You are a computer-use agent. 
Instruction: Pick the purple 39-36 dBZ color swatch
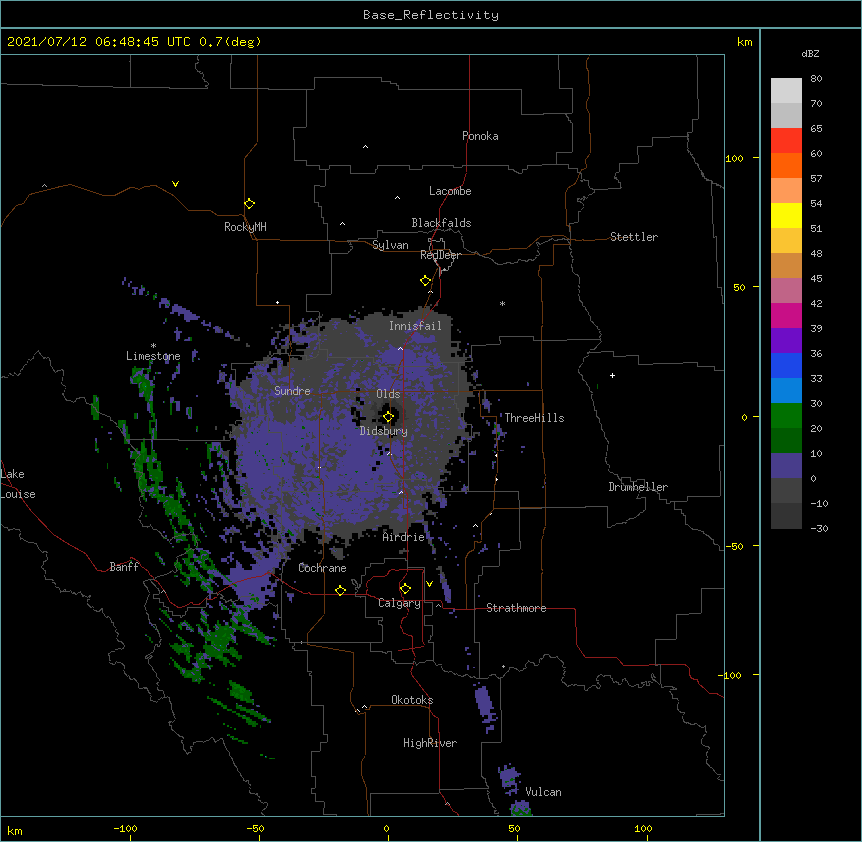pyautogui.click(x=786, y=341)
